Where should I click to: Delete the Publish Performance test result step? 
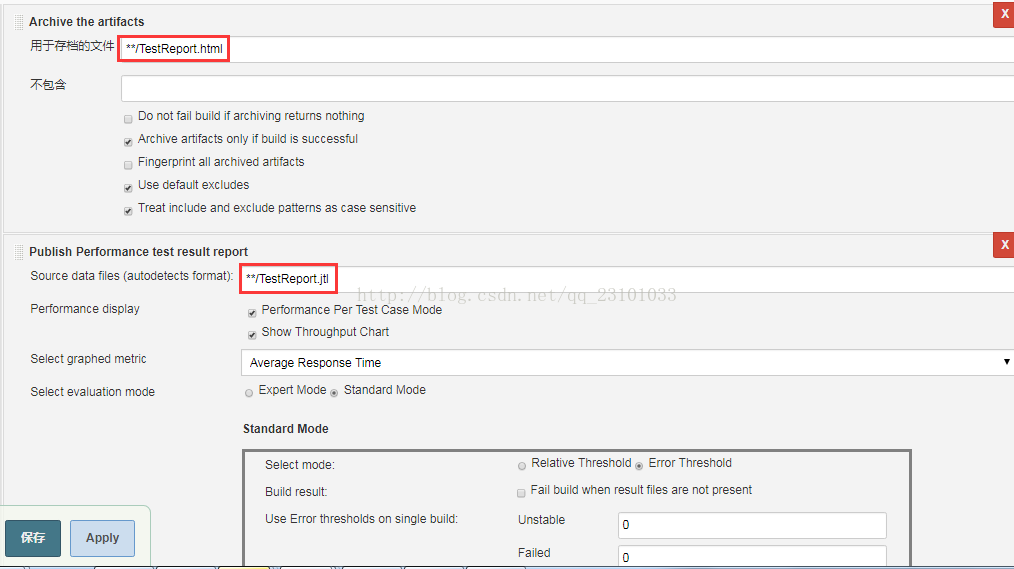[1004, 244]
